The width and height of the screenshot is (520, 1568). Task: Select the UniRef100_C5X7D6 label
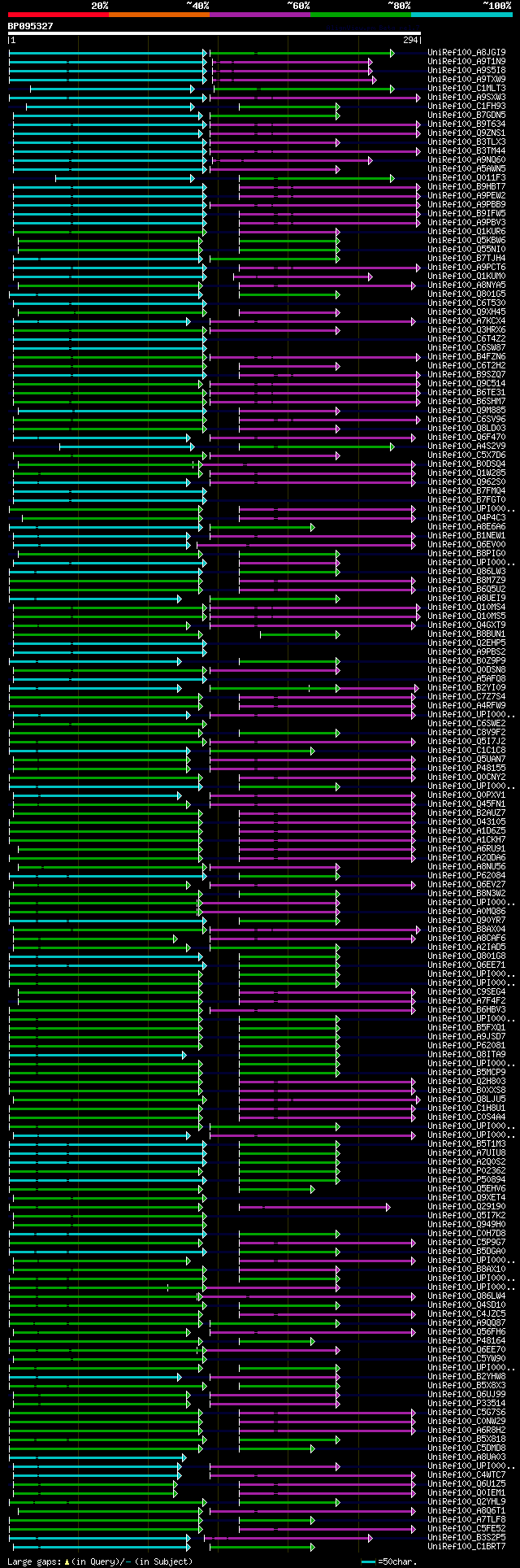(x=466, y=455)
